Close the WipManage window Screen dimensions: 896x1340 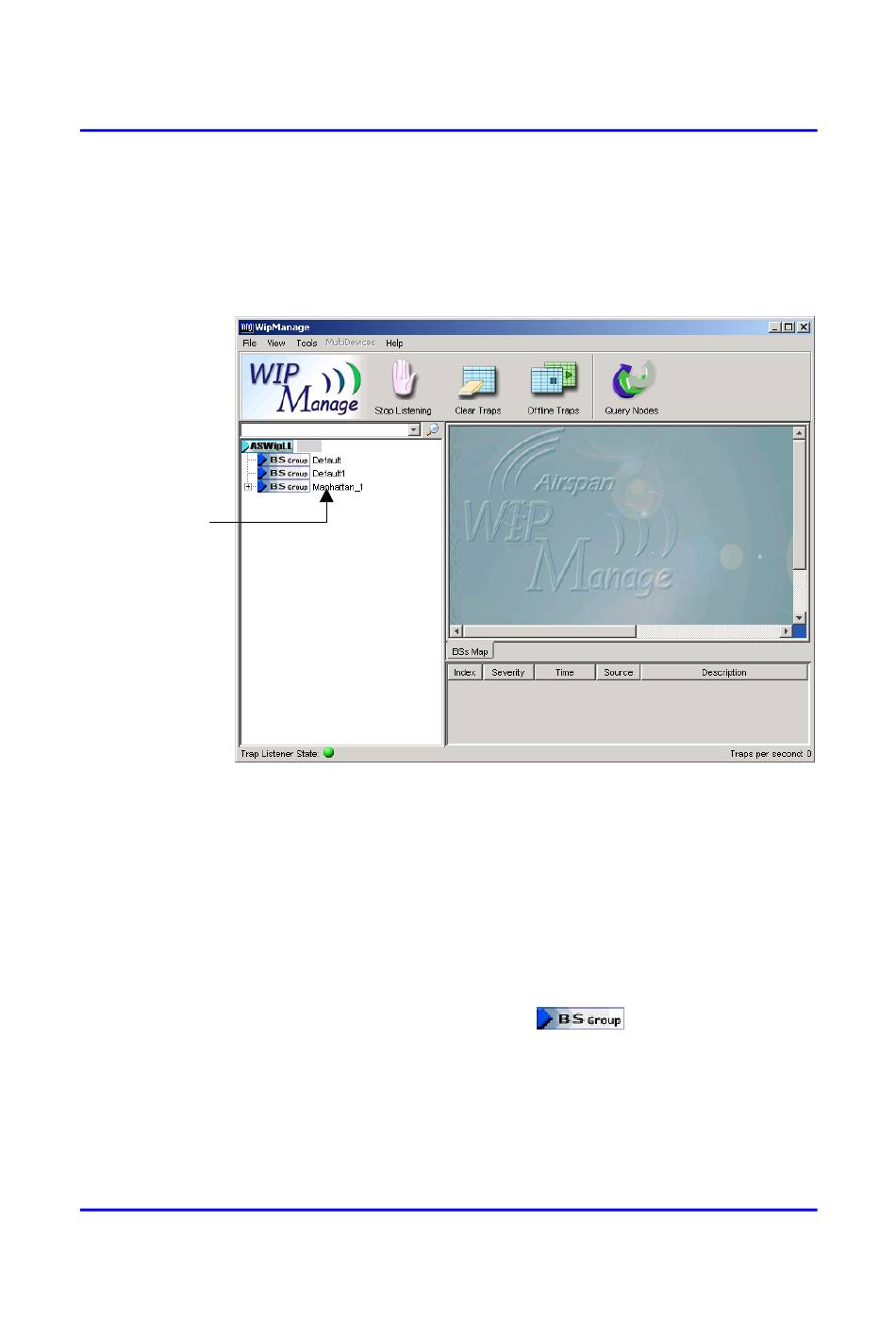pos(804,327)
